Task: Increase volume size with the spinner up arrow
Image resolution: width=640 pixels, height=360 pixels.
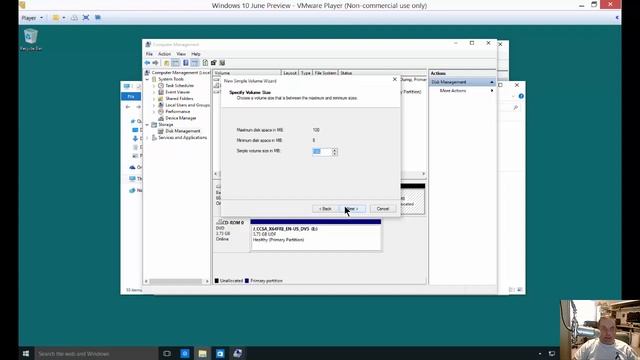Action: click(x=335, y=150)
